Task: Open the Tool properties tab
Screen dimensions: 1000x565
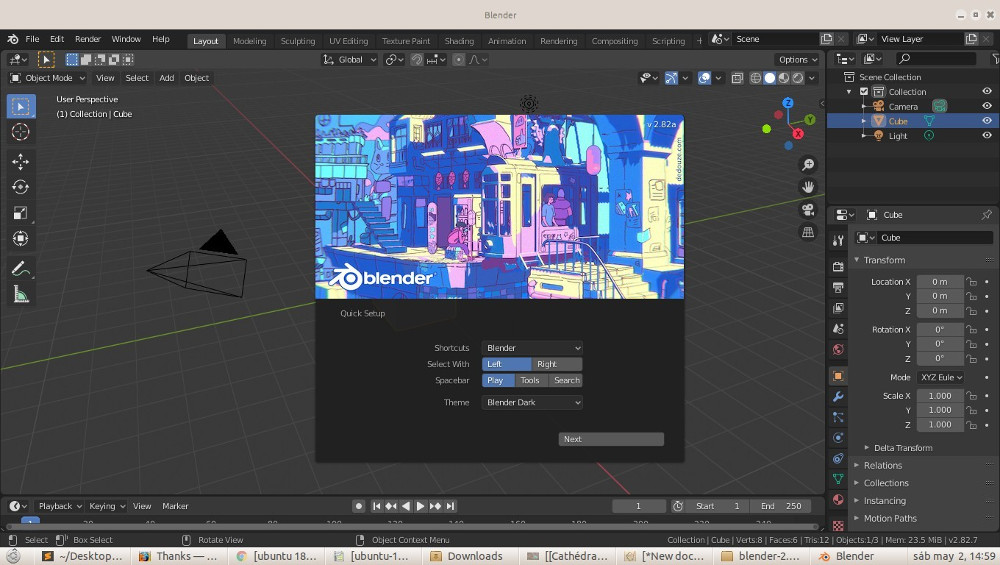Action: pyautogui.click(x=838, y=240)
